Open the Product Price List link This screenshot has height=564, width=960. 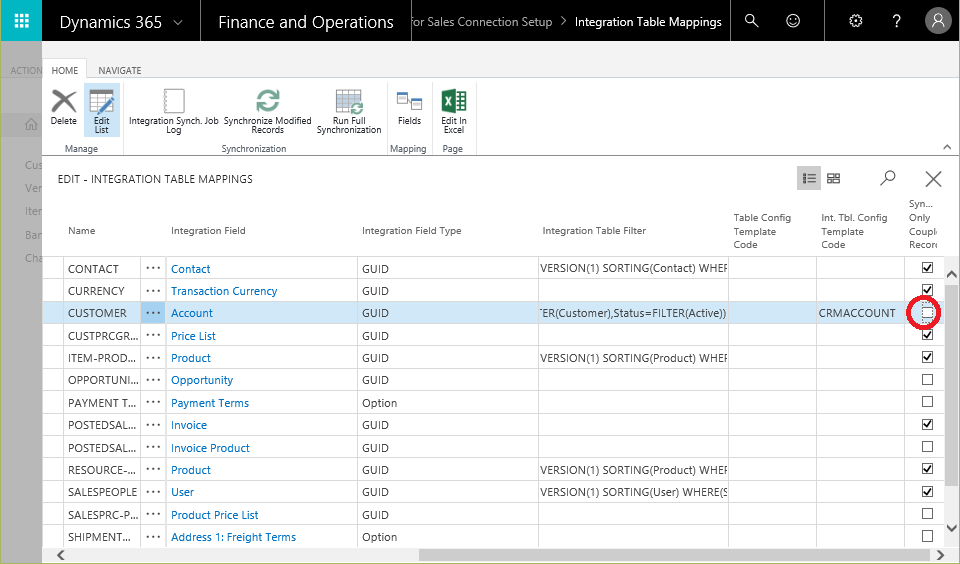214,515
